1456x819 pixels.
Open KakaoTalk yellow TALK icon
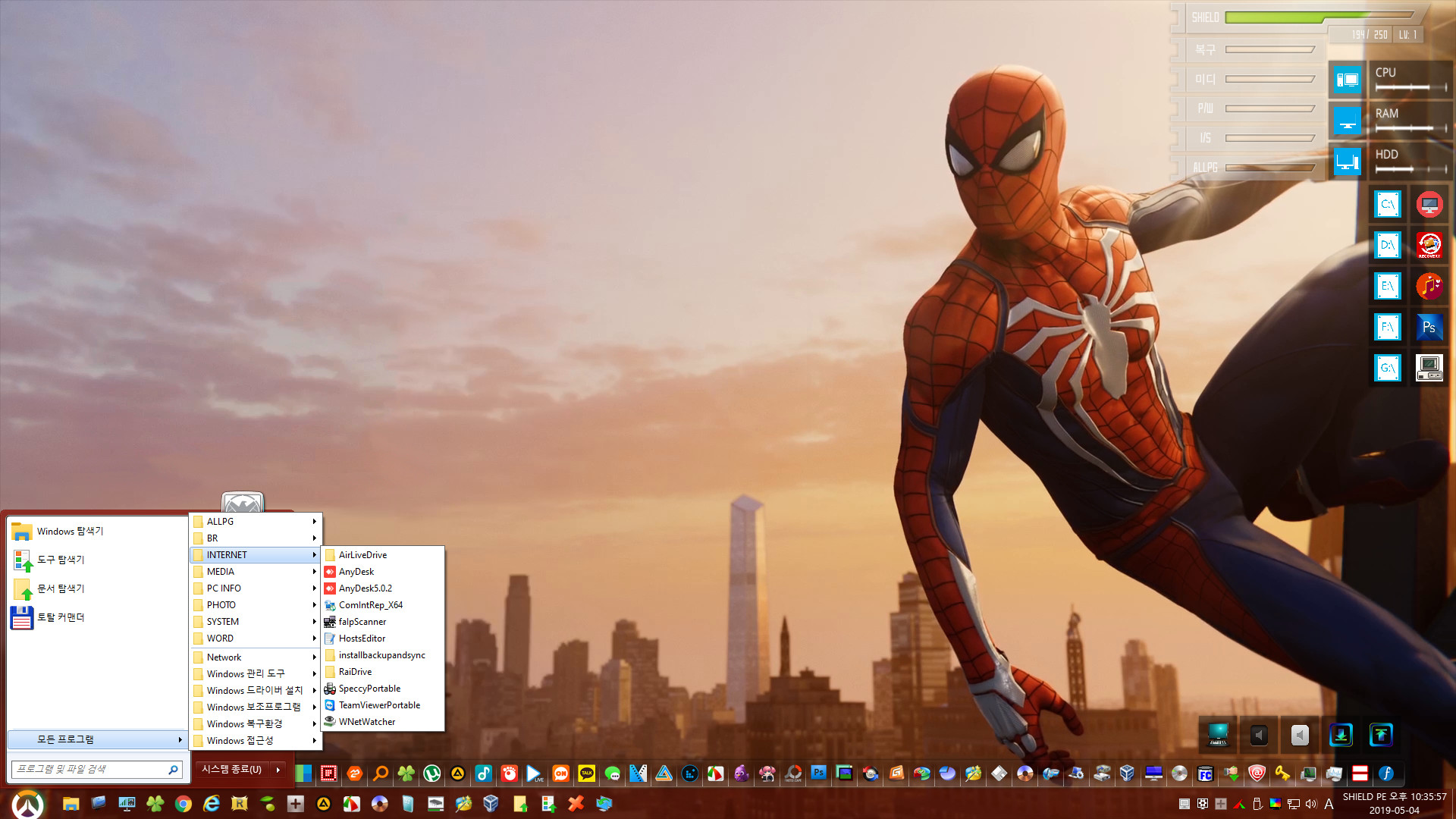pyautogui.click(x=587, y=773)
